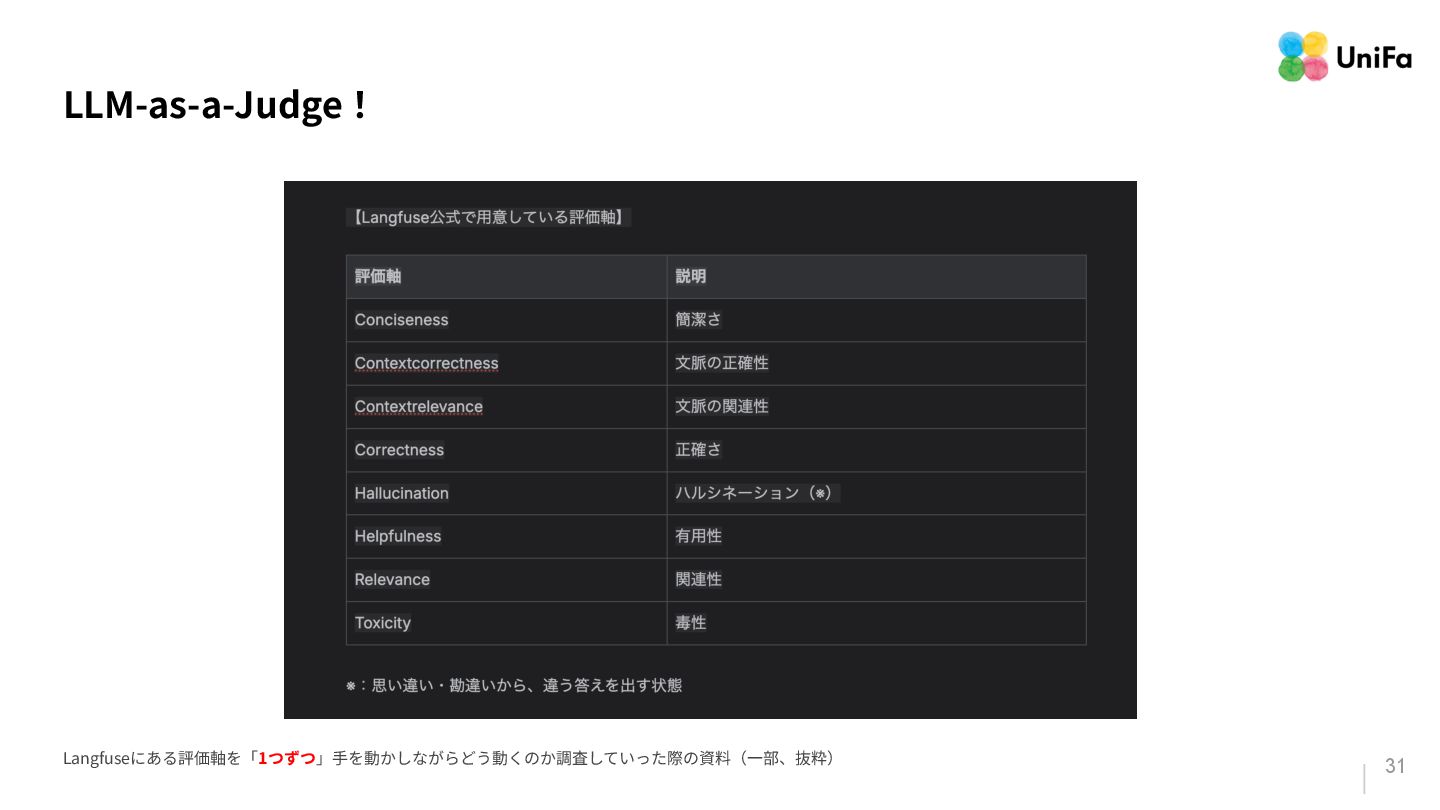Click the slide page number 31

[1395, 766]
